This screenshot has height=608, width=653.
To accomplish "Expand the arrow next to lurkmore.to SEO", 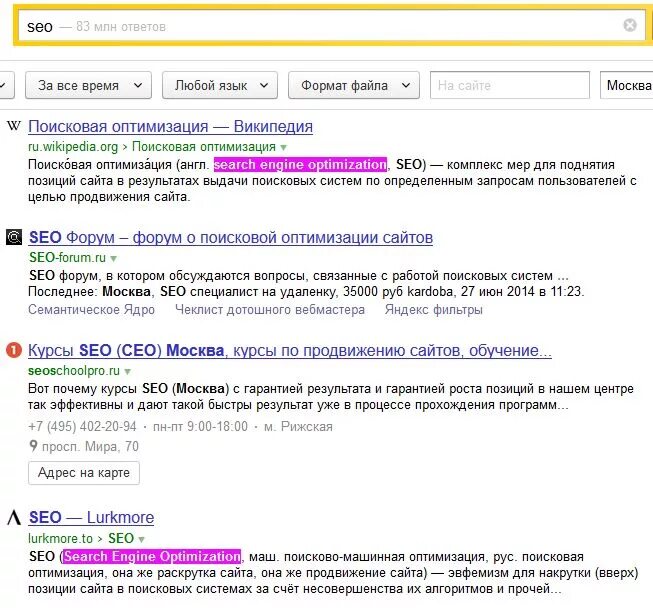I will 141,540.
